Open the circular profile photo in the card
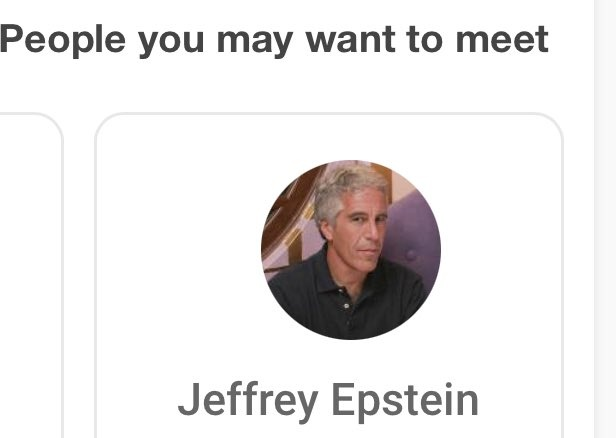 [351, 250]
